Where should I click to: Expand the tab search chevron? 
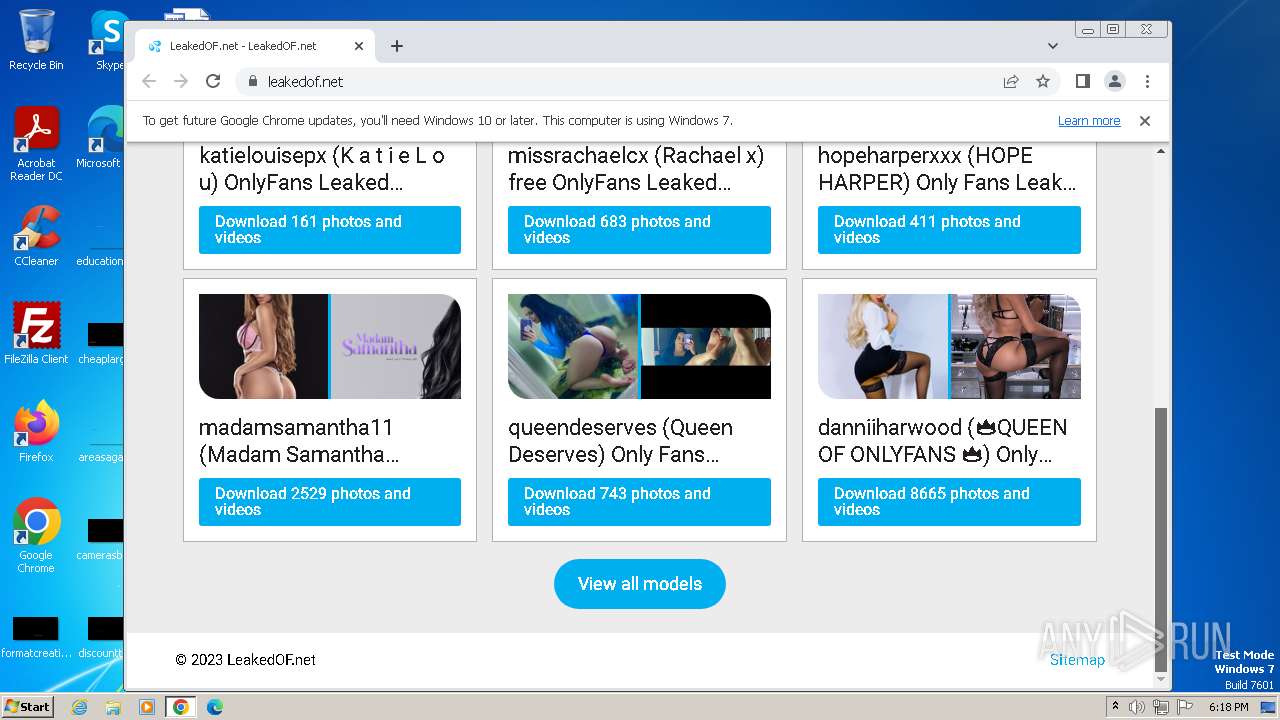coord(1053,46)
